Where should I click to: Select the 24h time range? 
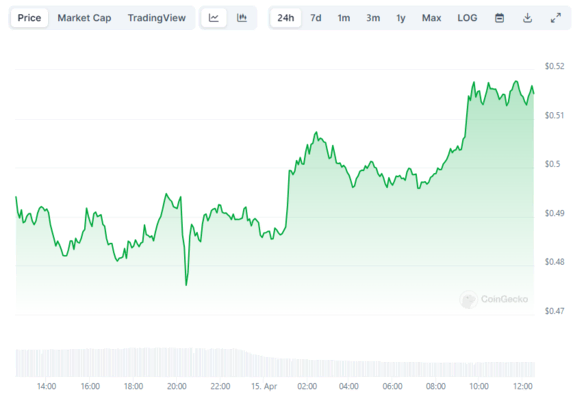click(x=286, y=18)
